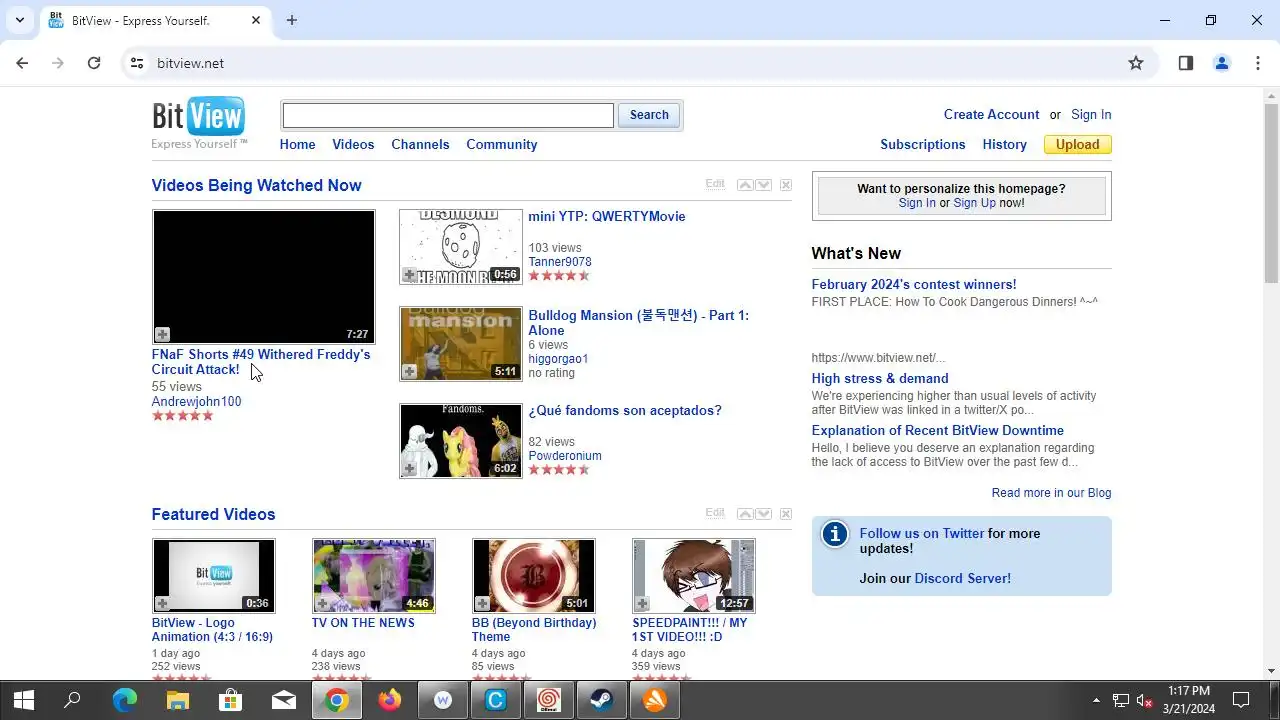The width and height of the screenshot is (1280, 720).
Task: Open the Channels menu item
Action: (420, 145)
